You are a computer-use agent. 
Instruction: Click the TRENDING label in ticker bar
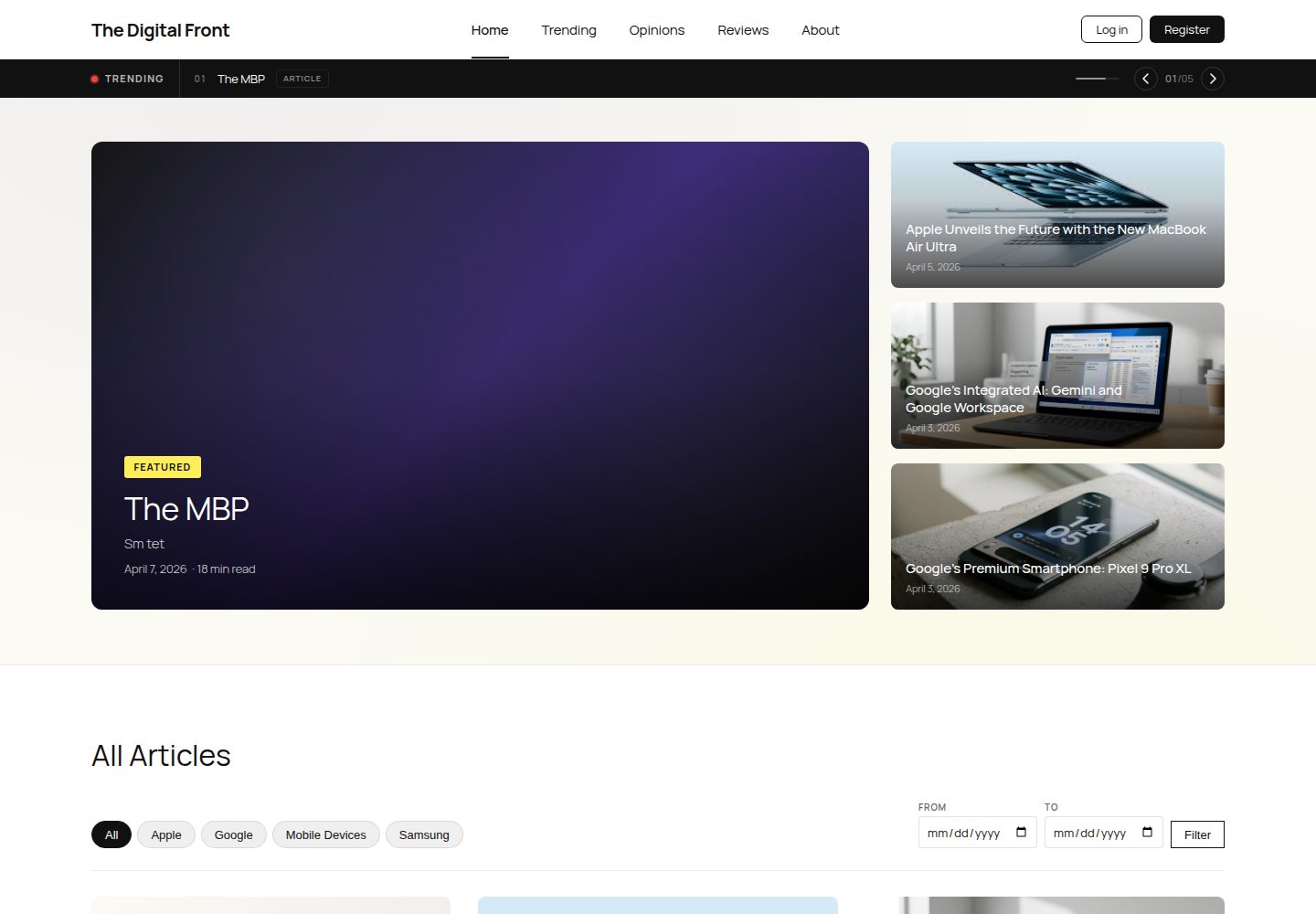click(134, 79)
